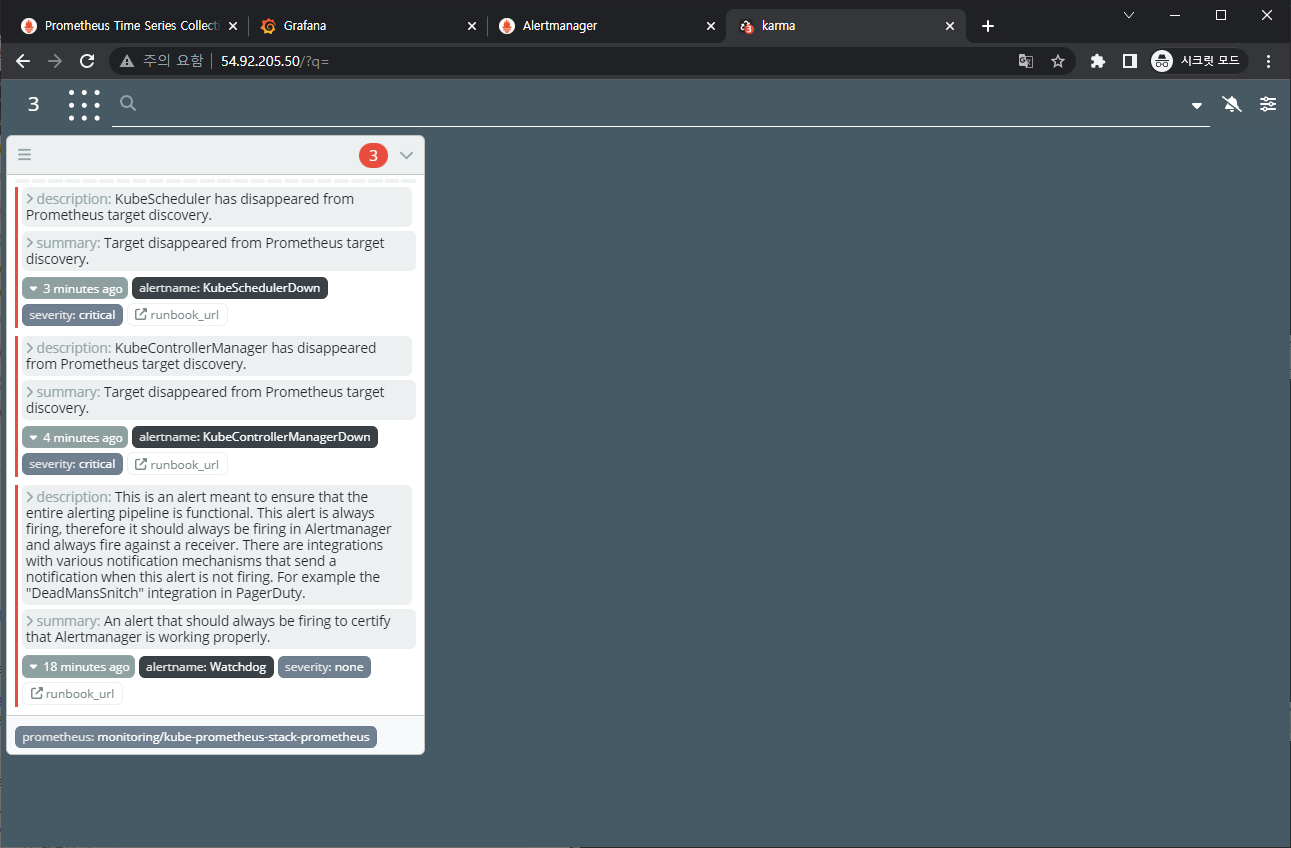Viewport: 1291px width, 848px height.
Task: Open the browser extensions puzzle icon
Action: click(1098, 61)
